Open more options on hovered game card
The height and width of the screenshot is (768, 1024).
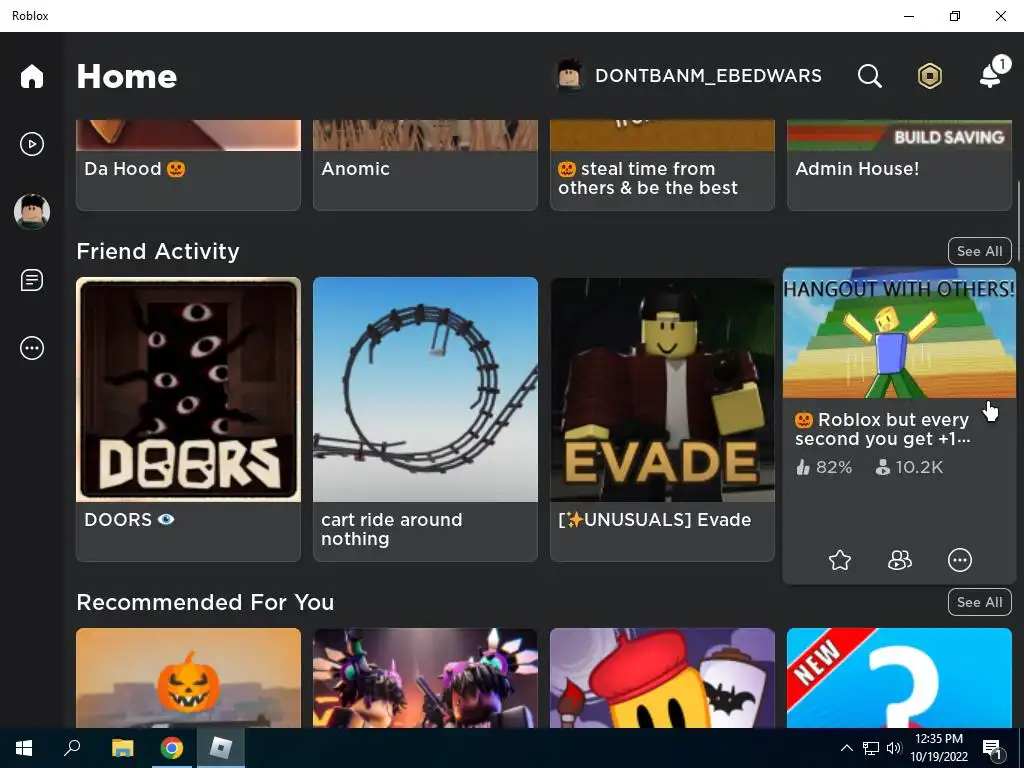(x=959, y=560)
